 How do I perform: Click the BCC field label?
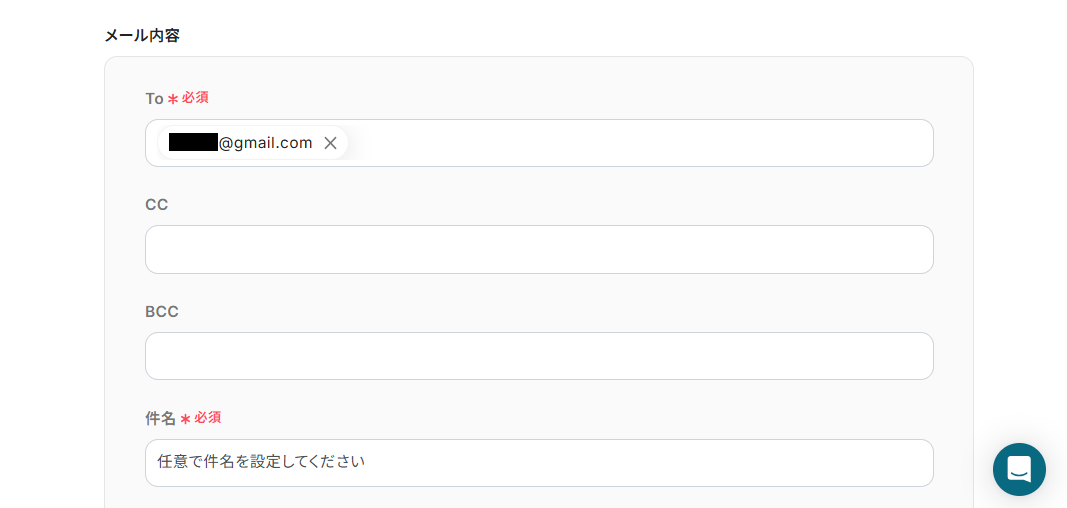point(162,312)
